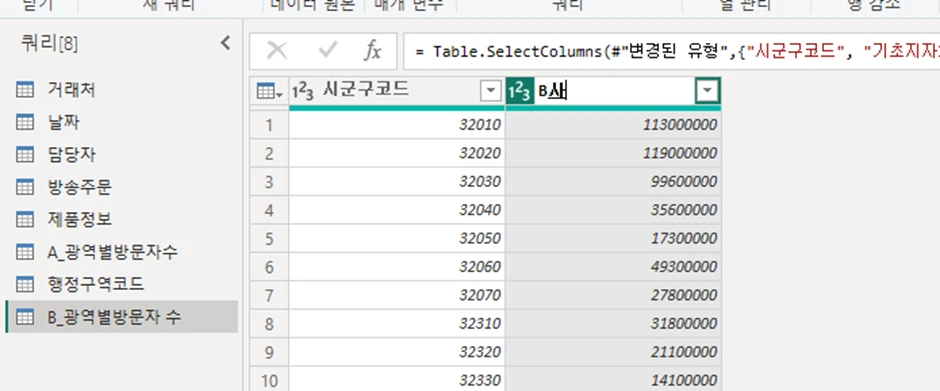
Task: Select cell with value 119000000
Action: (x=613, y=154)
